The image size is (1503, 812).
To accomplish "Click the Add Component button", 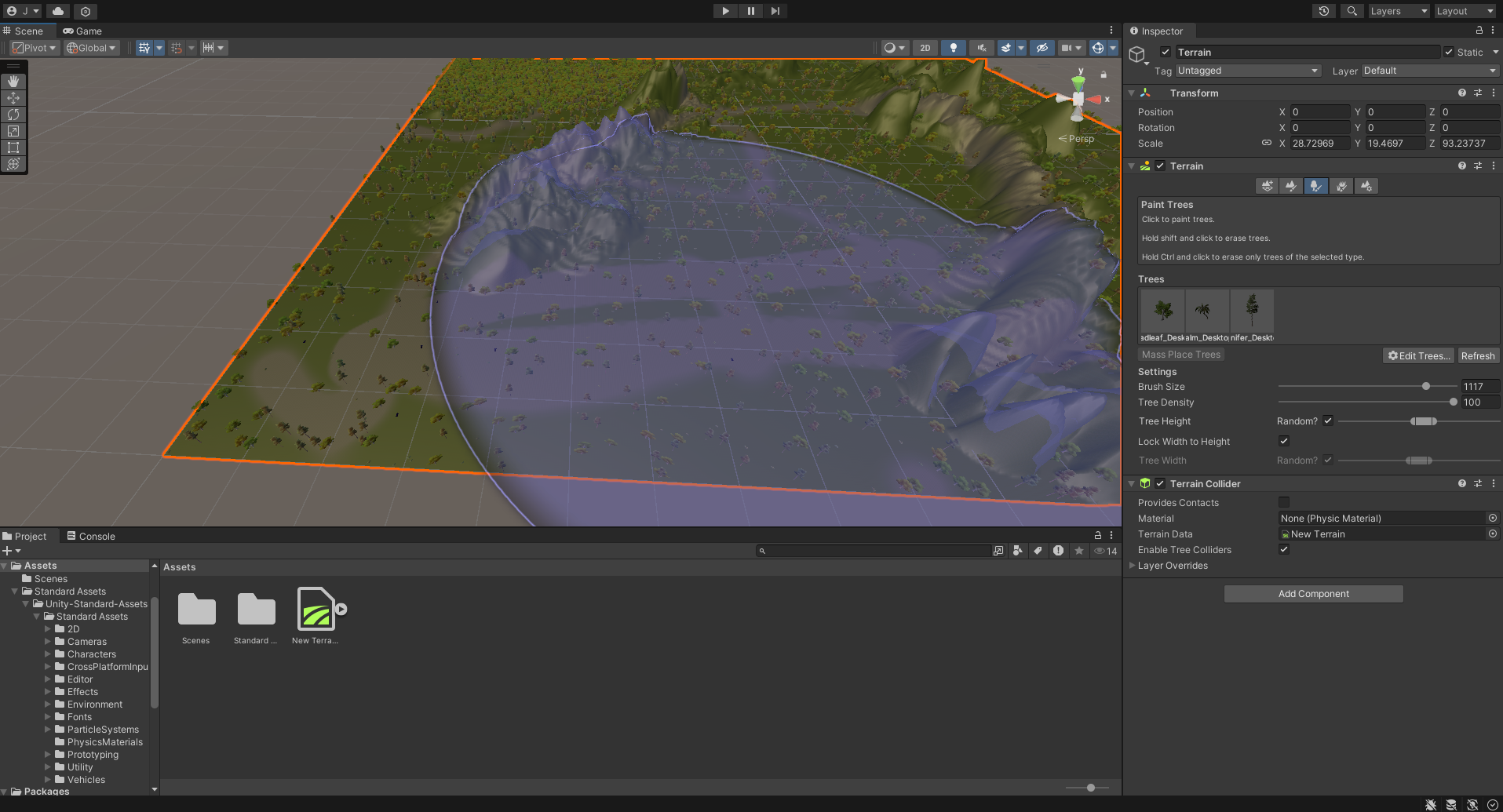I will 1313,594.
